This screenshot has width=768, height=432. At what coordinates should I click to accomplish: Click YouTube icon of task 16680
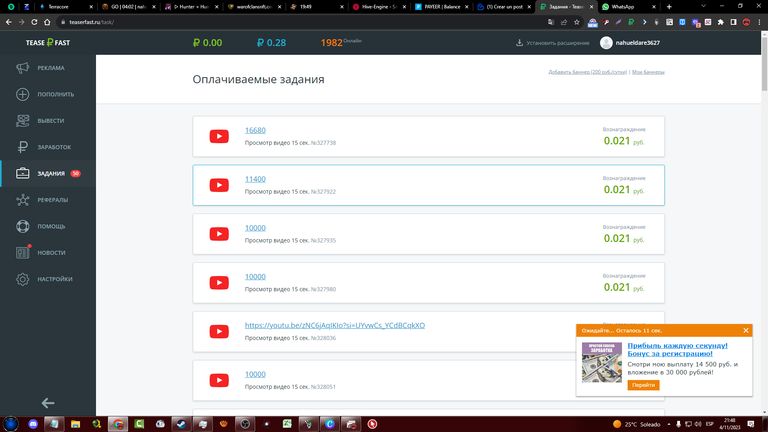pos(219,136)
